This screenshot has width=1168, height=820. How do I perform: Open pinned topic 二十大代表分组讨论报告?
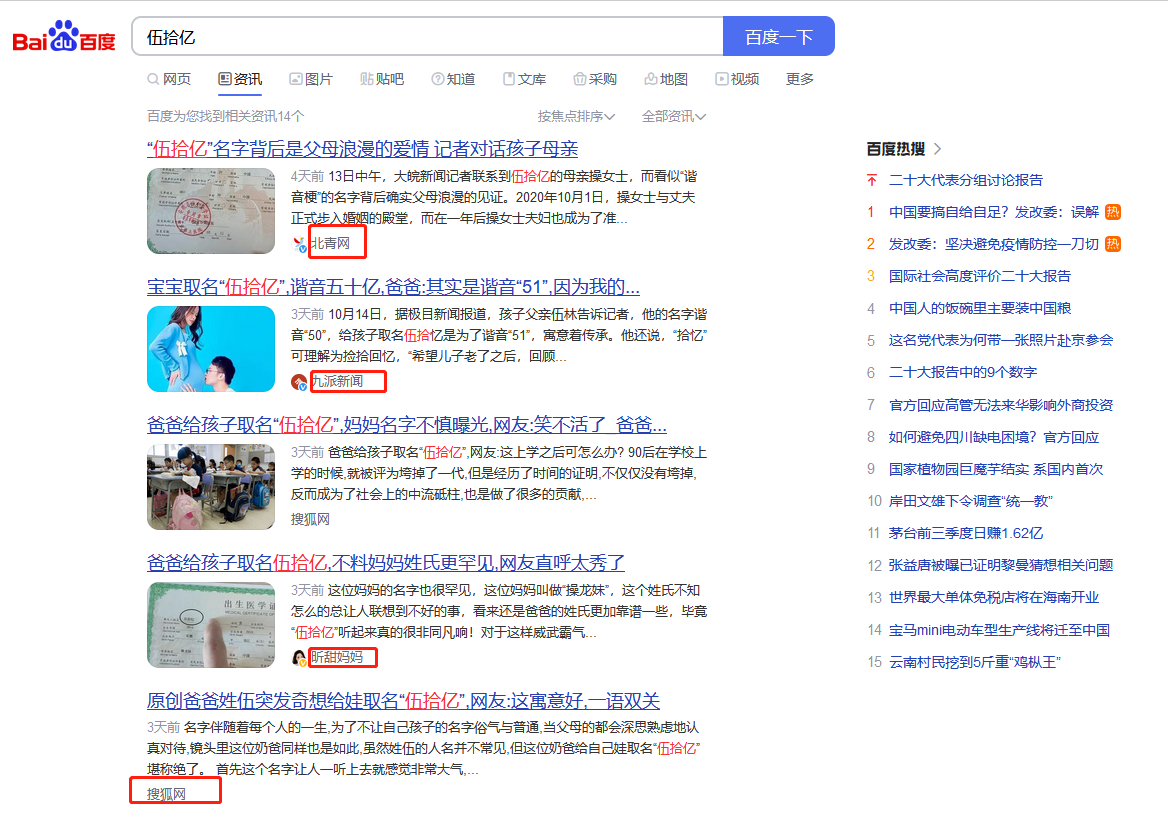pos(965,180)
